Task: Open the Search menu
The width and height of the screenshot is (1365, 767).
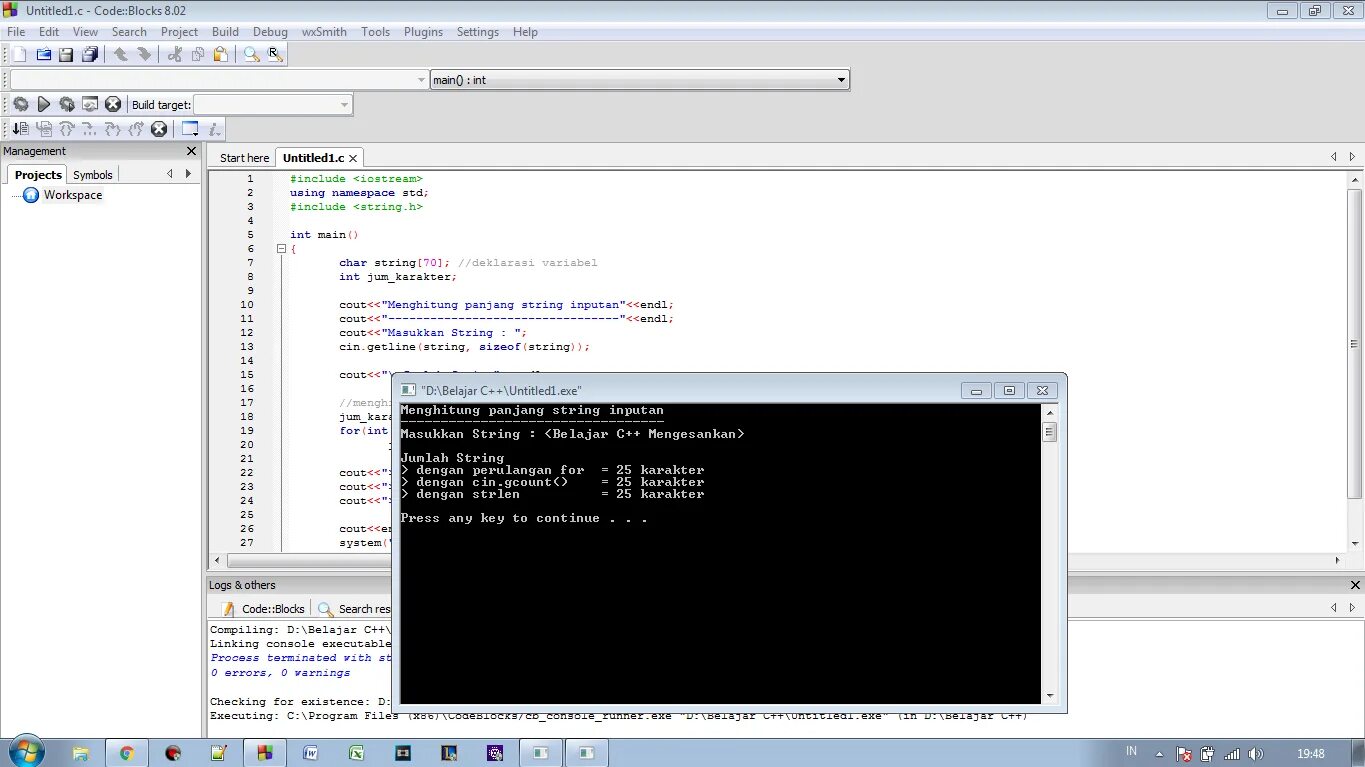Action: pyautogui.click(x=129, y=32)
